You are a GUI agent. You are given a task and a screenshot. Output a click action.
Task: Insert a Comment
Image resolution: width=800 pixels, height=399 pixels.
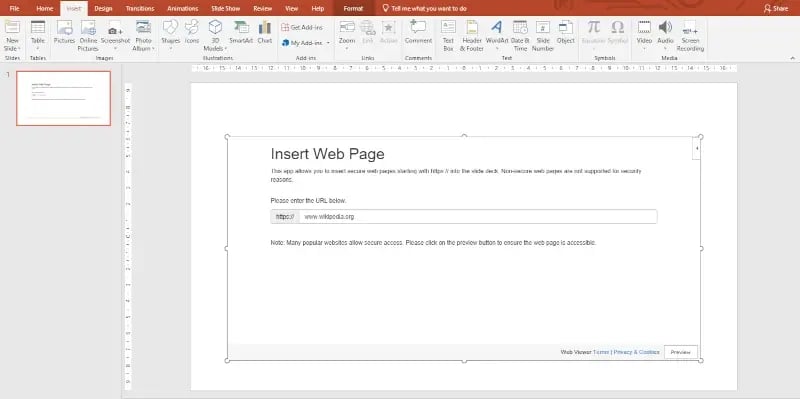(418, 32)
